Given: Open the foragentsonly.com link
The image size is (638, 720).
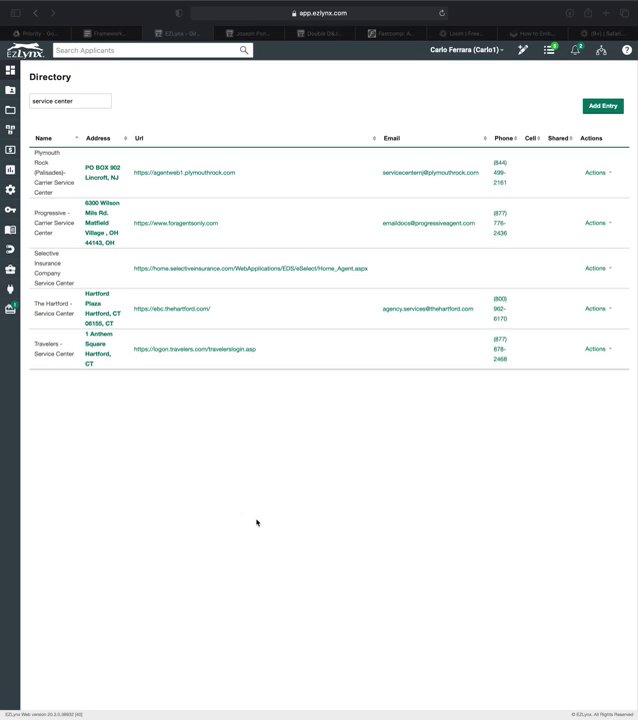Looking at the screenshot, I should point(176,223).
